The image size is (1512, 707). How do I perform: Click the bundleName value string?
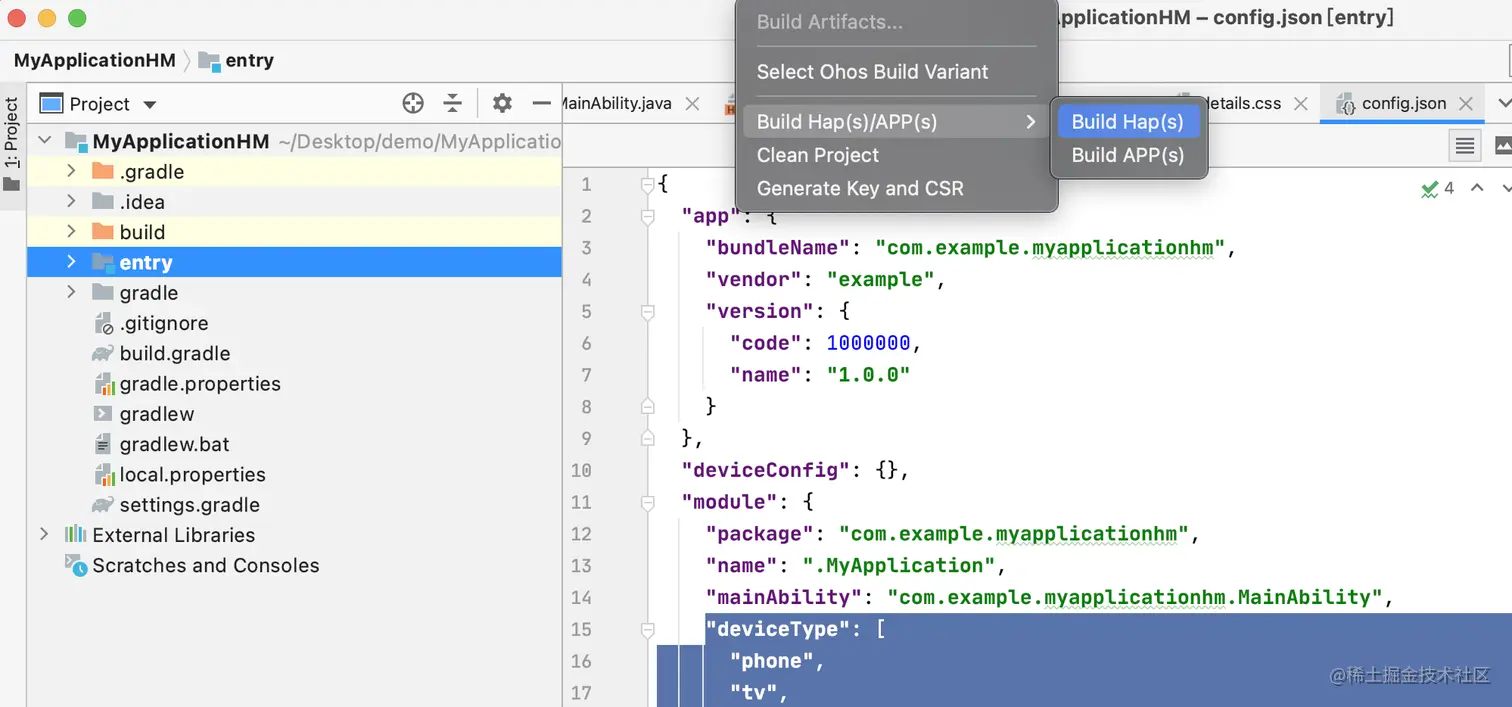click(x=1050, y=247)
